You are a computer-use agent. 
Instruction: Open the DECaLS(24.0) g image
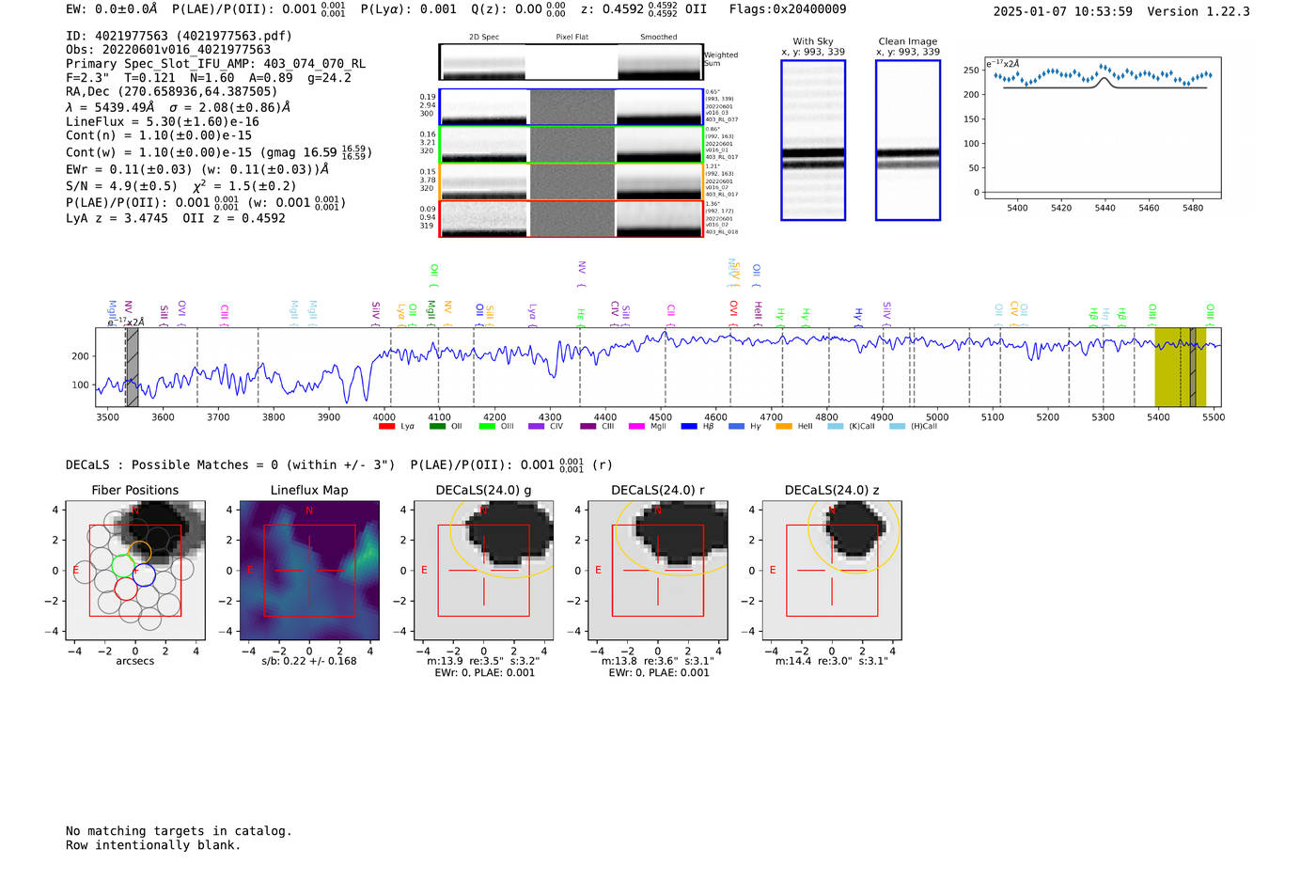pos(483,571)
